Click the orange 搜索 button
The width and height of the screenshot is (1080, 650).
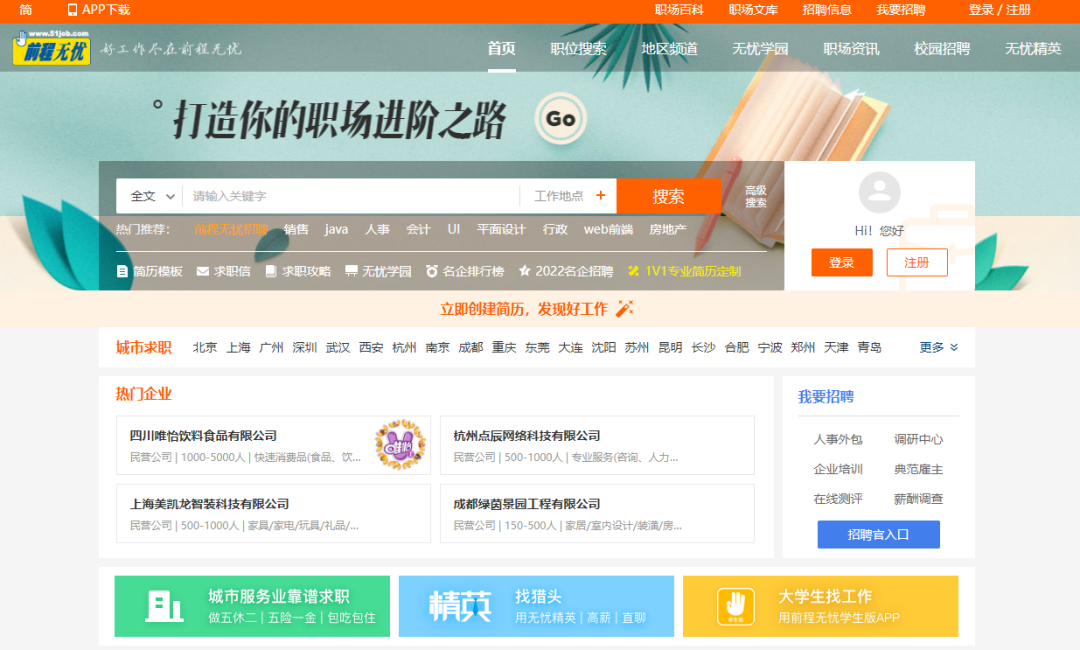[669, 196]
